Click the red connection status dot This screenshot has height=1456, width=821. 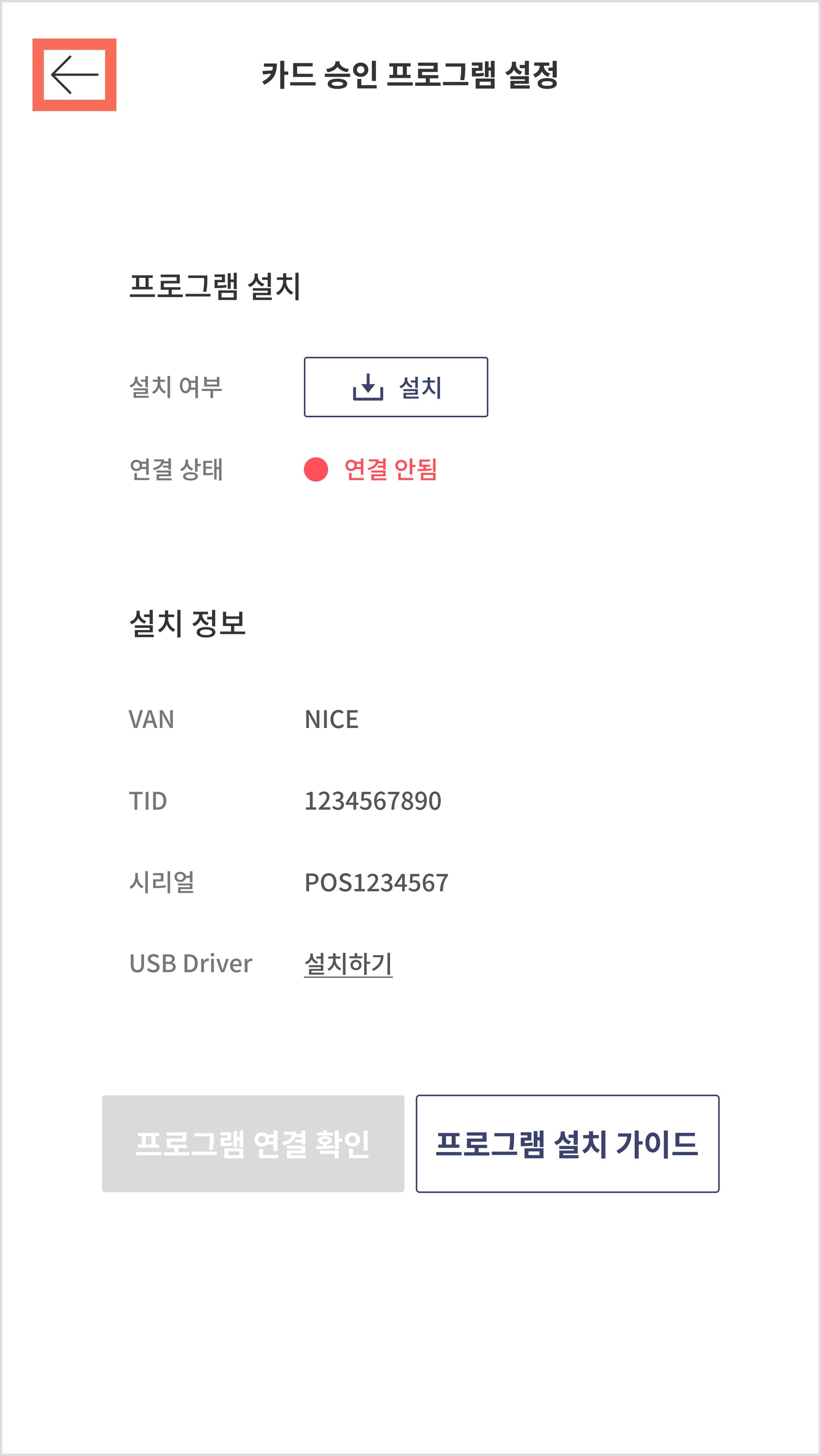click(x=316, y=470)
